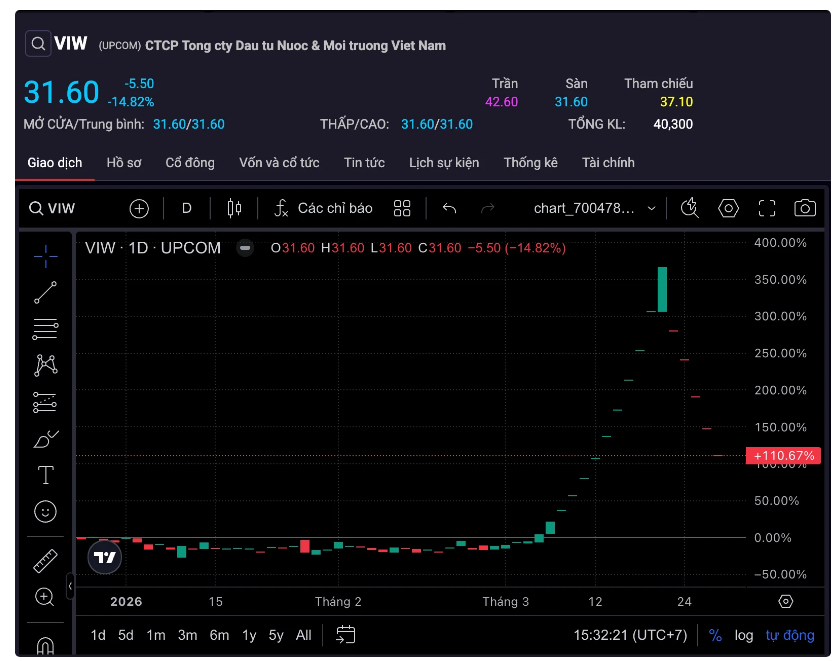This screenshot has height=661, width=839.
Task: Collapse the drawing toolbar with side arrow
Action: [70, 586]
